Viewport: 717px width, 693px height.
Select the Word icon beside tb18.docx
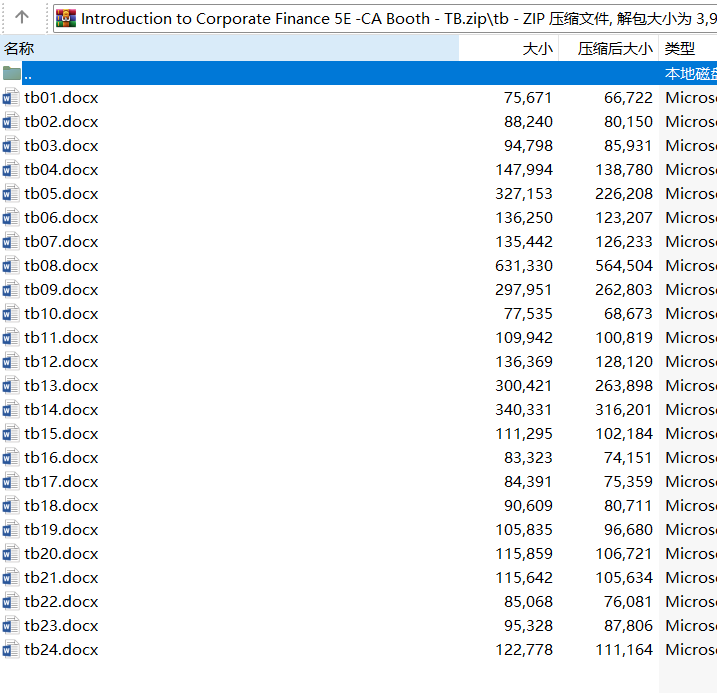(11, 506)
